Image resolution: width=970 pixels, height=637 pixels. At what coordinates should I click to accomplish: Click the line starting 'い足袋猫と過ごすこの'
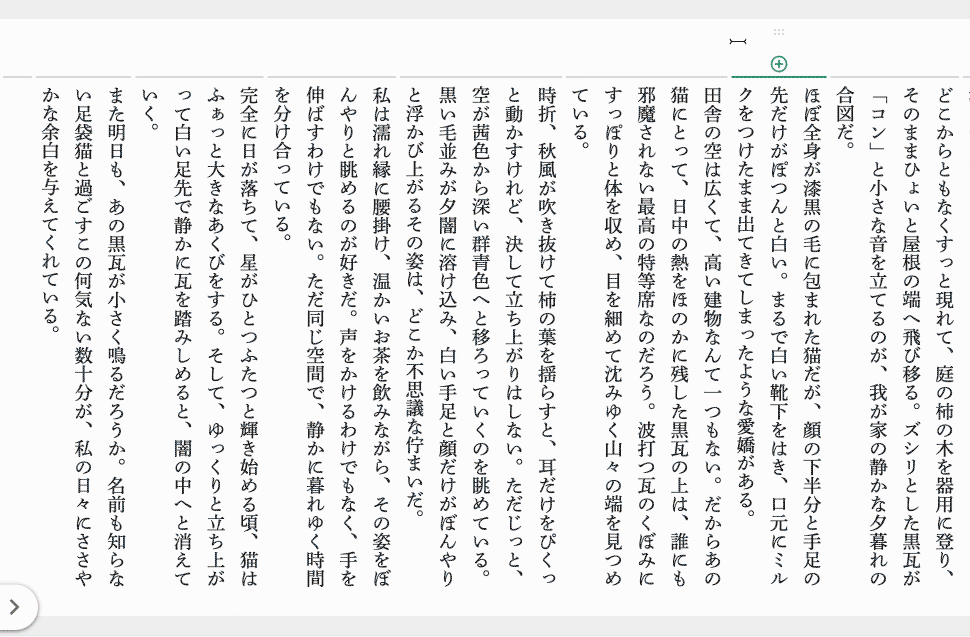(x=84, y=337)
